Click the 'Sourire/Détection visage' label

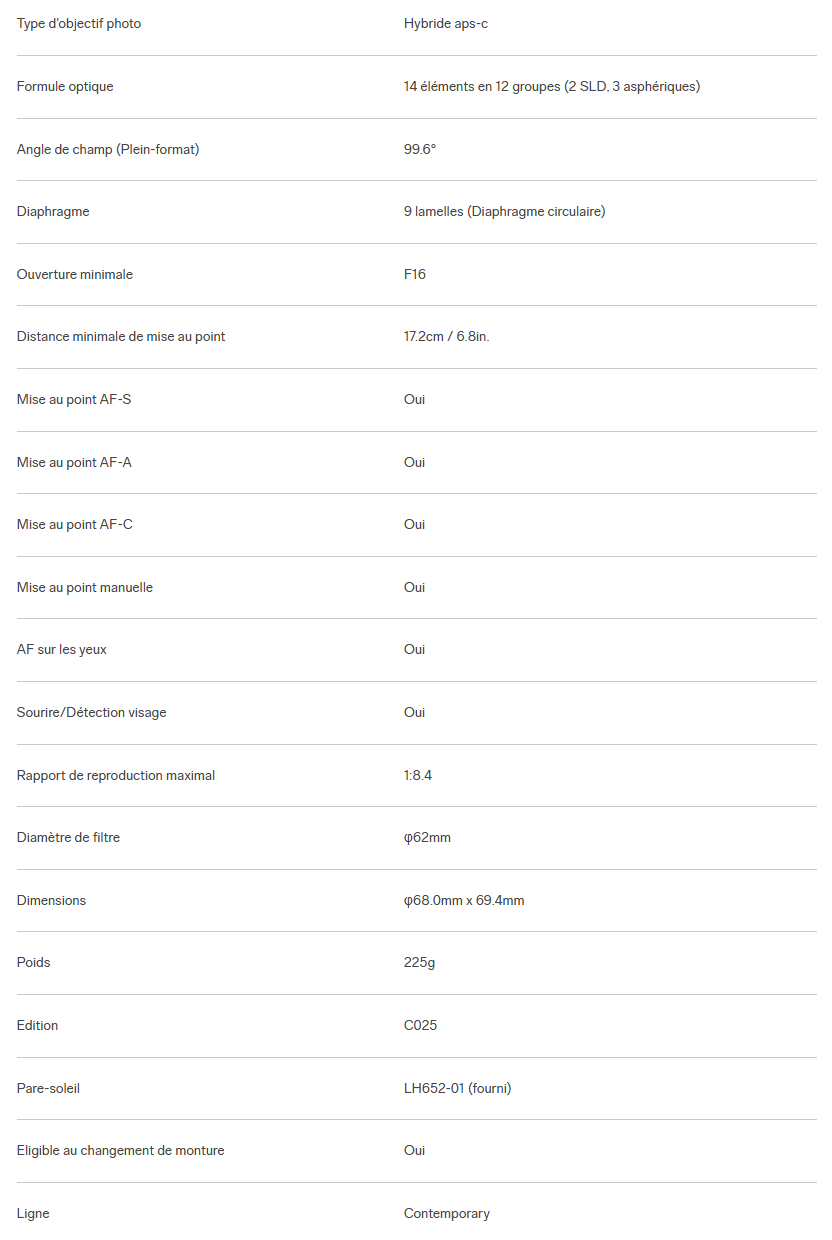click(92, 712)
